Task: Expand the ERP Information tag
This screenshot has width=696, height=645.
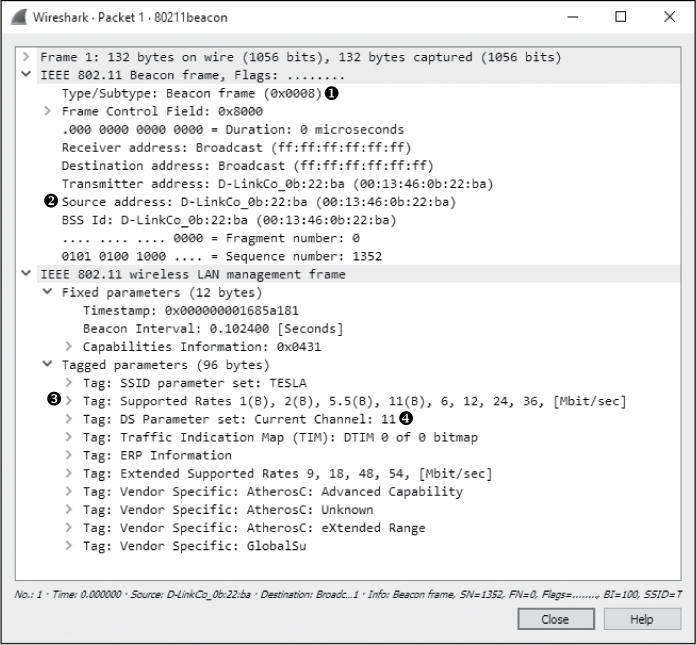Action: click(x=68, y=455)
